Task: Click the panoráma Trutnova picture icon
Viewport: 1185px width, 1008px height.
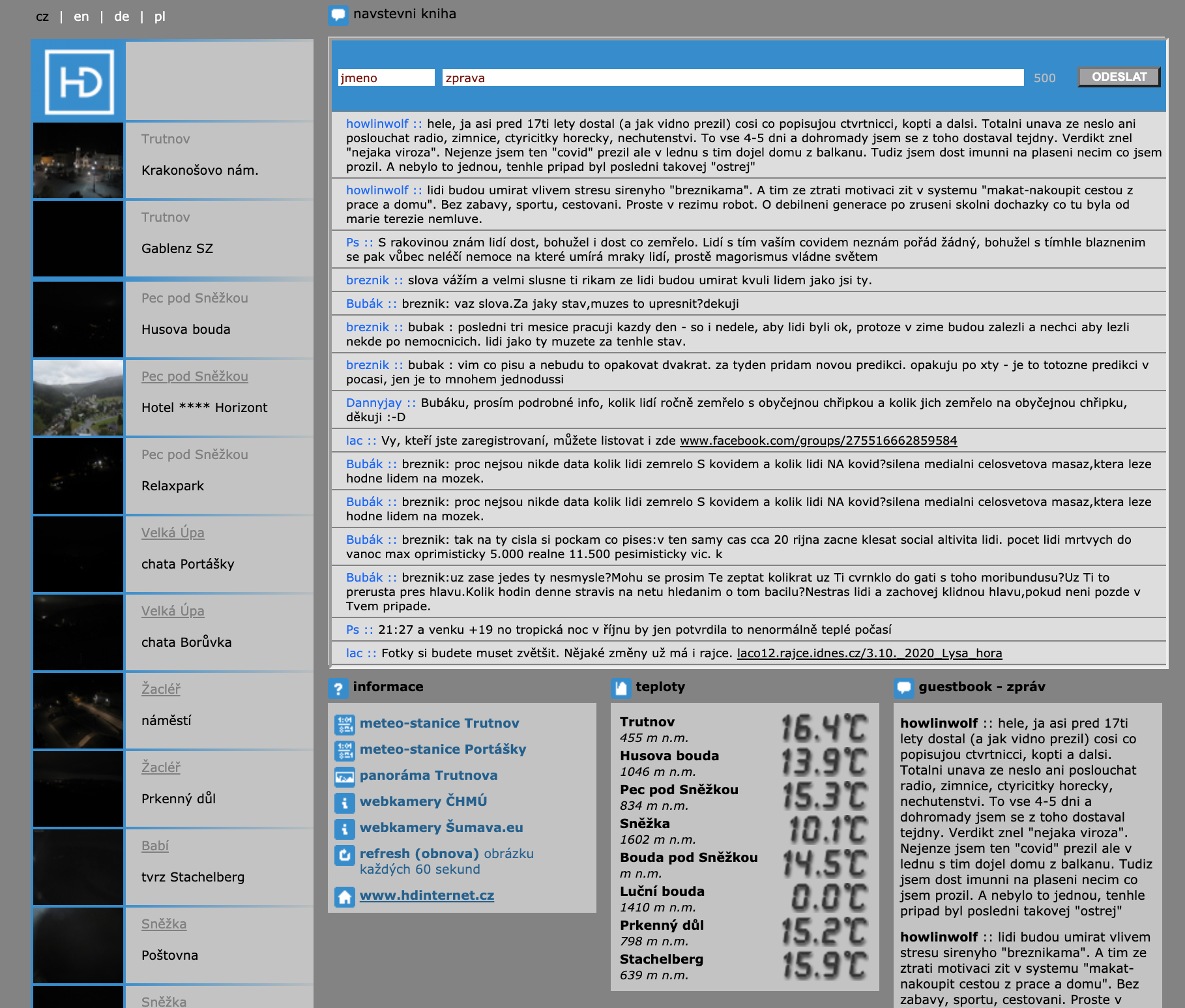Action: coord(344,776)
